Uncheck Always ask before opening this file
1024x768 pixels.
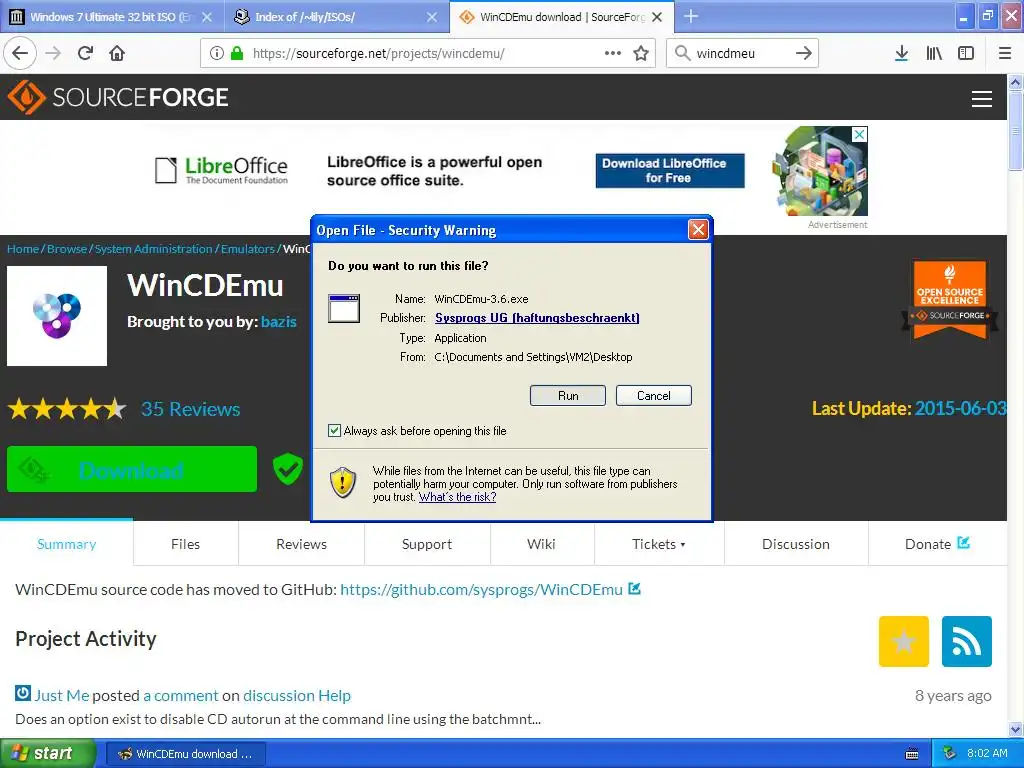(x=334, y=430)
